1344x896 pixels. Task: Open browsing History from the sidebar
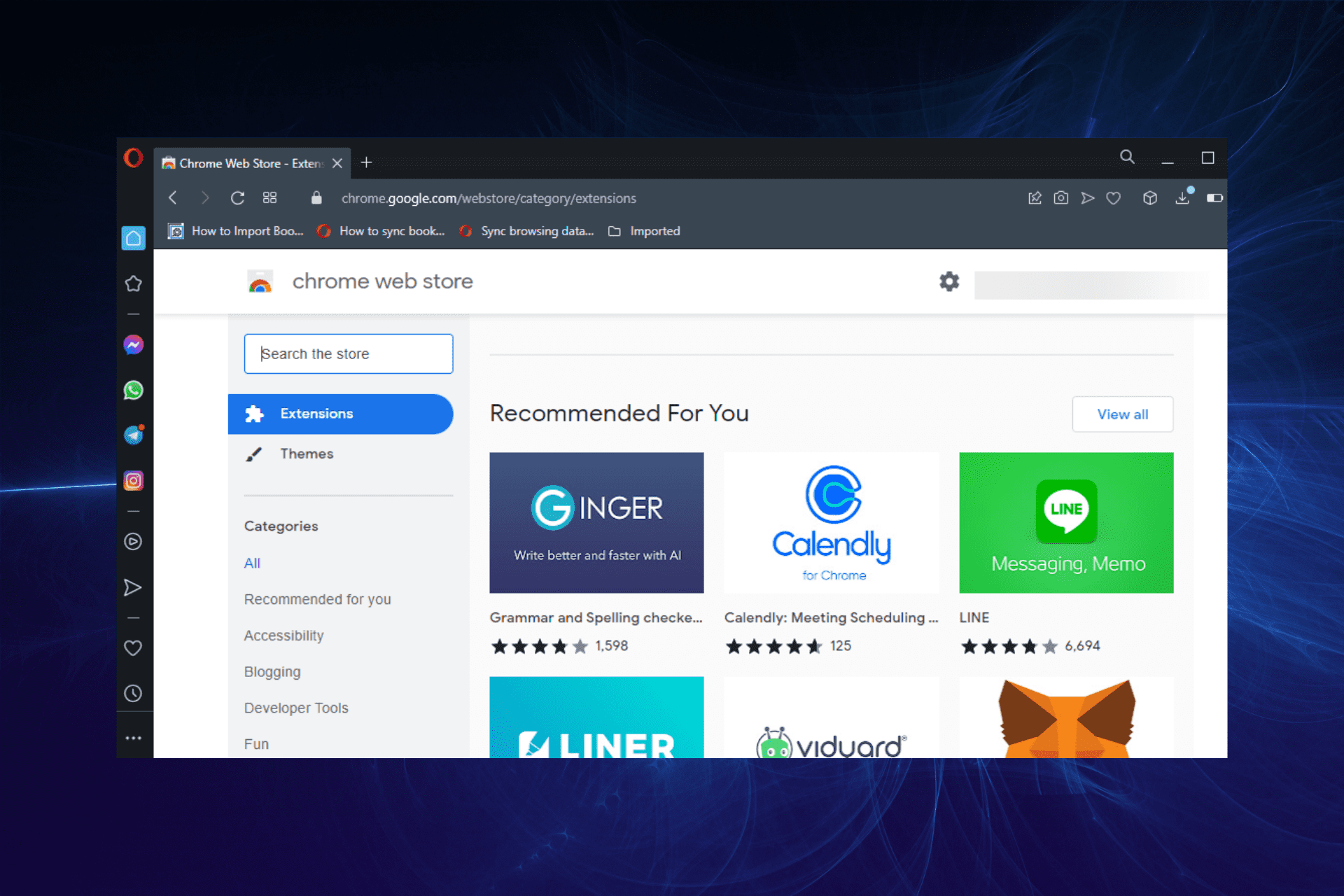pos(133,693)
